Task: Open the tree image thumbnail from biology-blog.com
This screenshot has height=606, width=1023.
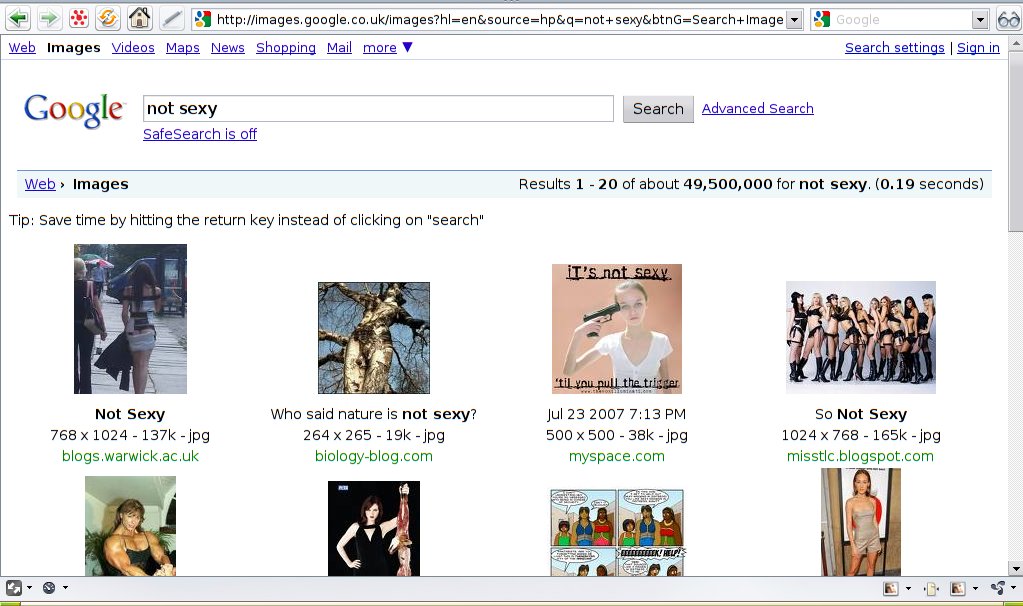Action: click(x=373, y=338)
